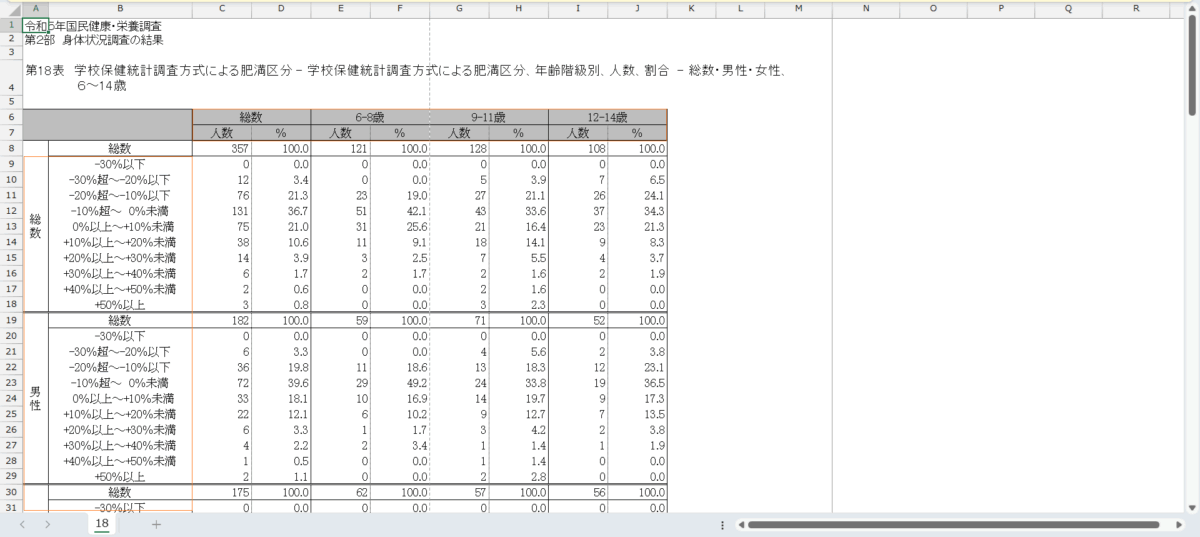The width and height of the screenshot is (1200, 537).
Task: Select the table title cell in row 4
Action: (x=400, y=78)
